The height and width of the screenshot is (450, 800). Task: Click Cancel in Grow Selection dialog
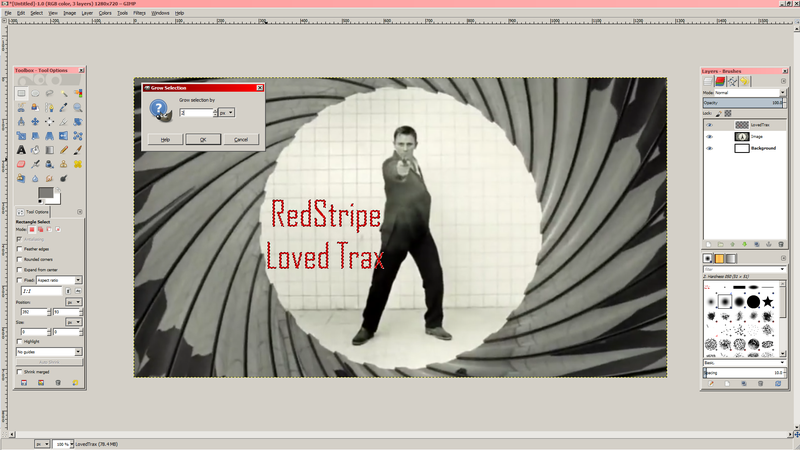[241, 139]
